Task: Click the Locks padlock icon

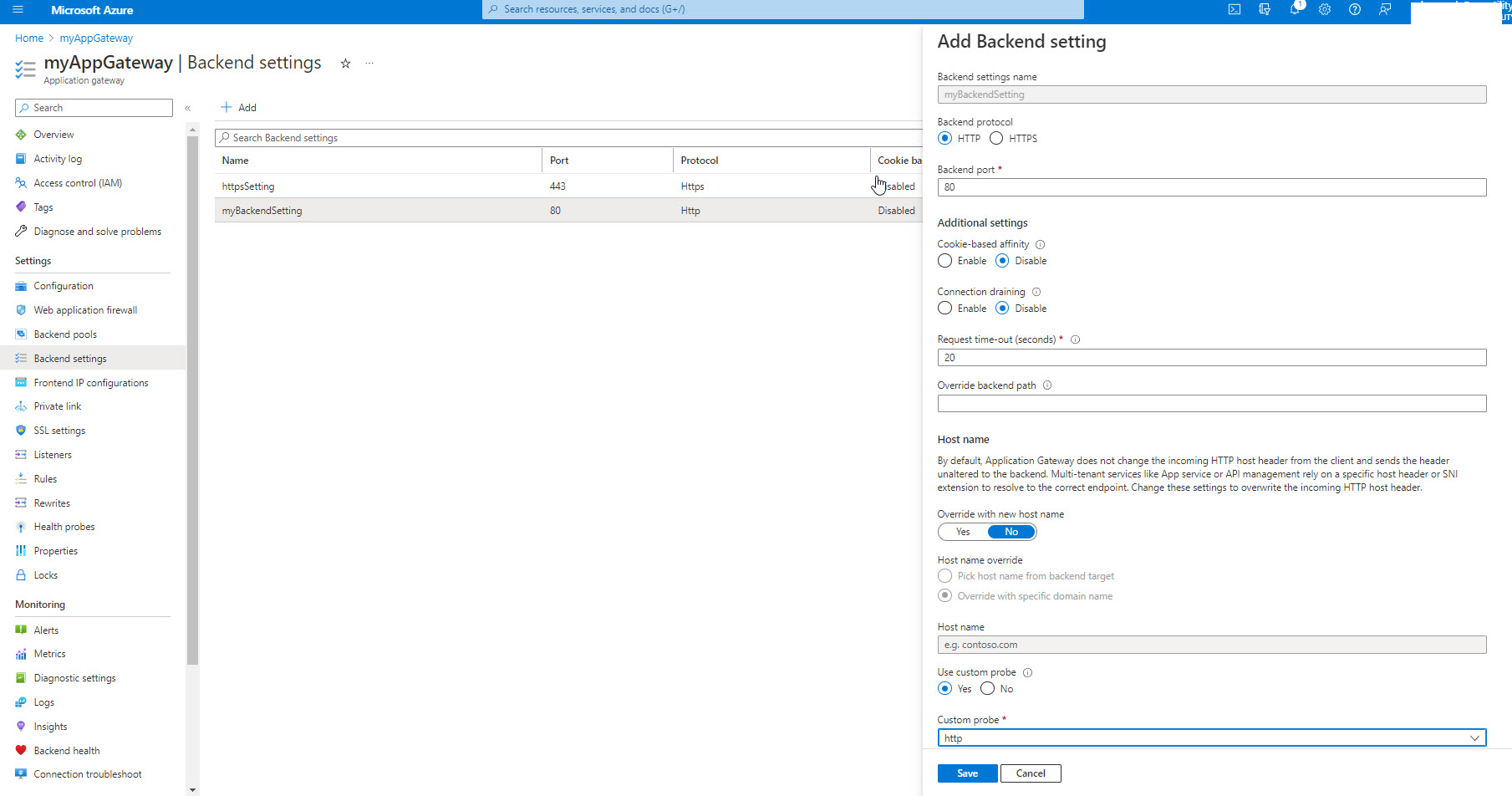Action: pyautogui.click(x=21, y=575)
